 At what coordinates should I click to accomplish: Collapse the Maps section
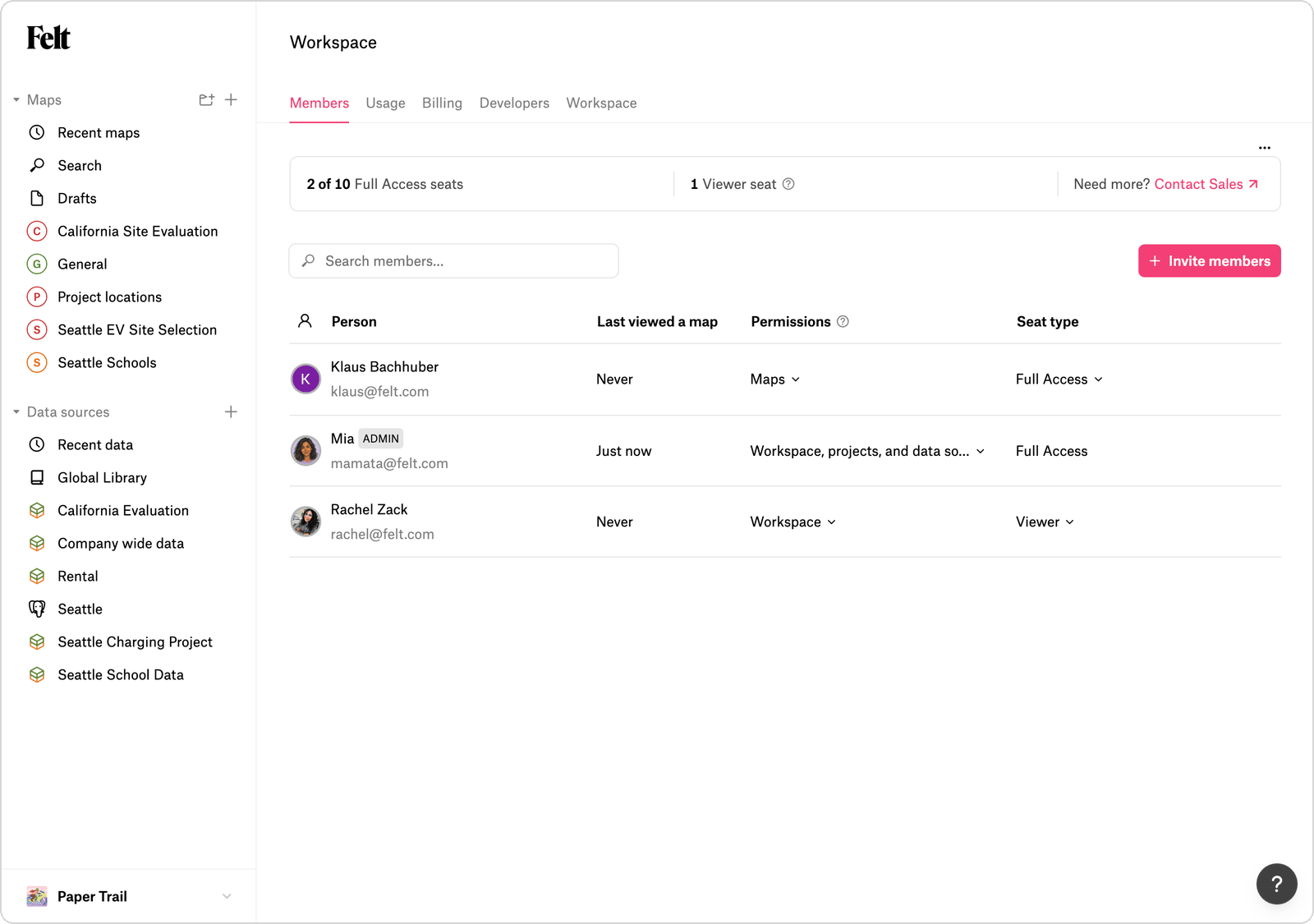[x=16, y=99]
